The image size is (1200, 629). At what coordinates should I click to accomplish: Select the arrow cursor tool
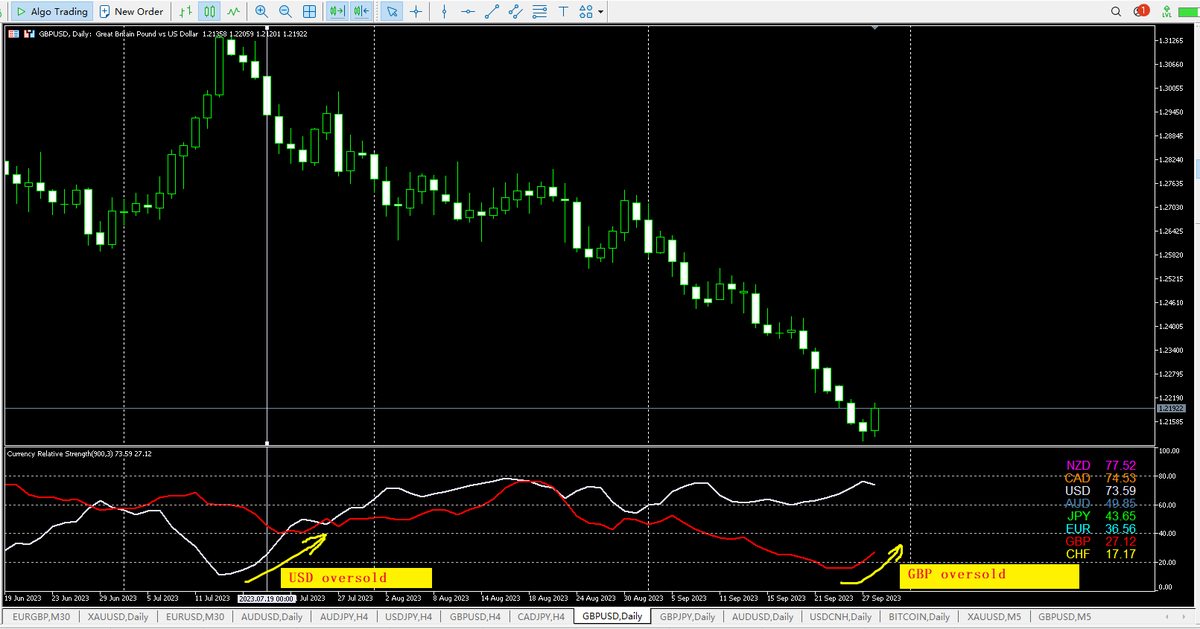[392, 12]
